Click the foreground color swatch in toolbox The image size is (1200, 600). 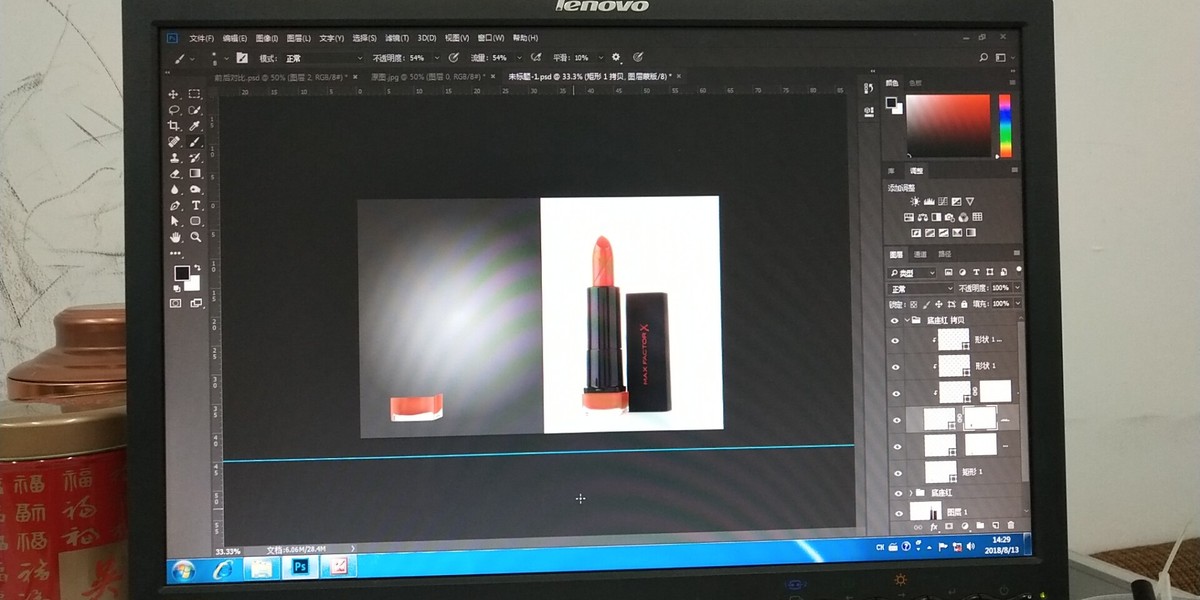pos(181,273)
